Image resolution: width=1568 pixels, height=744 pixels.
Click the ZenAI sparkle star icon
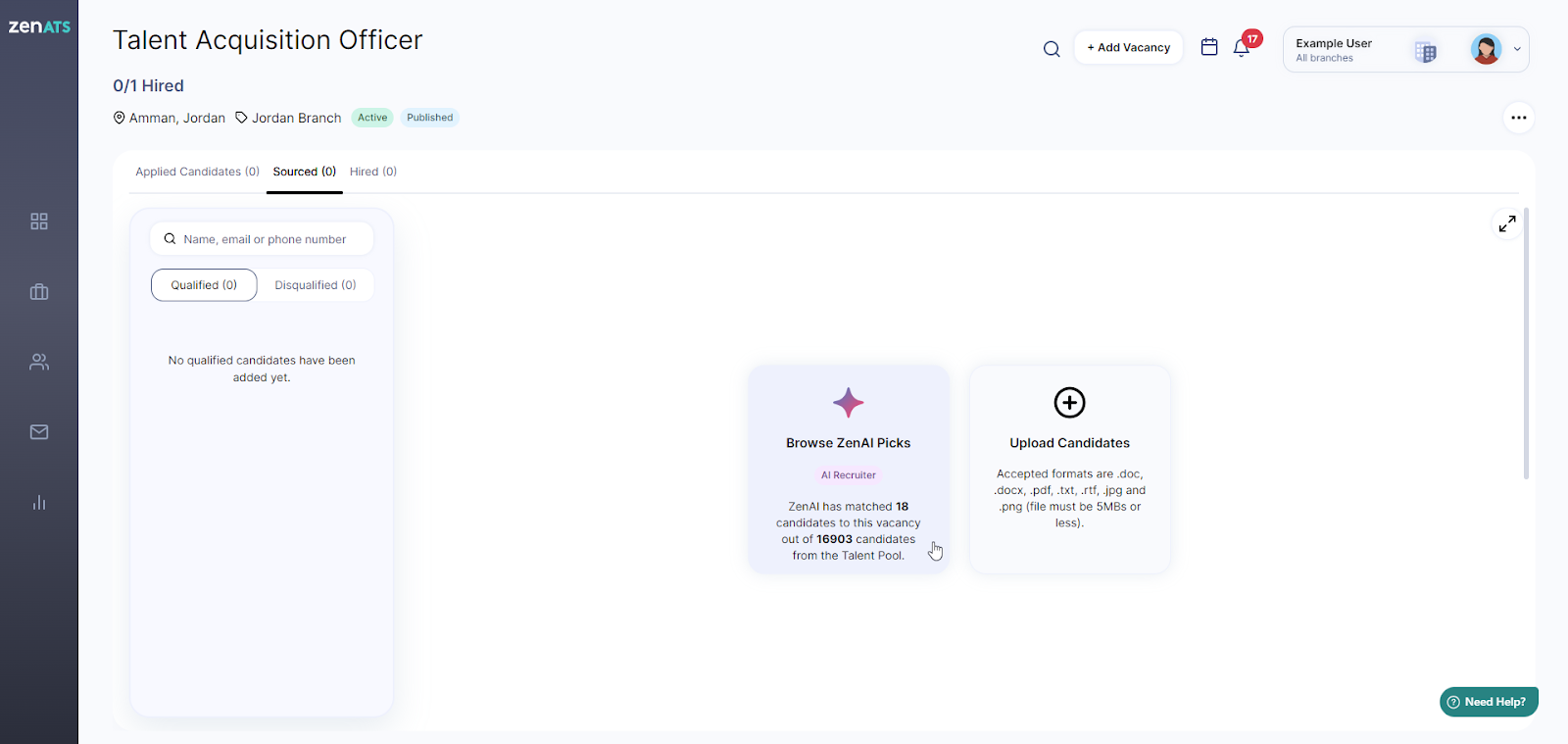849,402
